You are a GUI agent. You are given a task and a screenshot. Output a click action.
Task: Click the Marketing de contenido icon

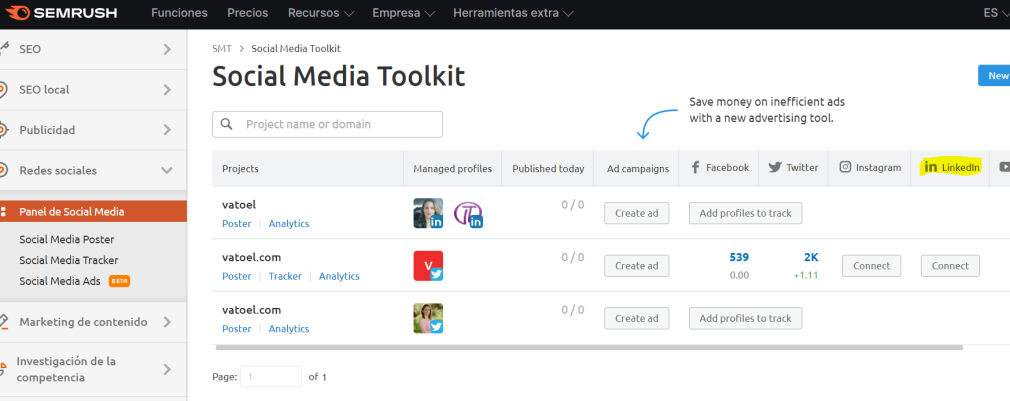(4, 322)
